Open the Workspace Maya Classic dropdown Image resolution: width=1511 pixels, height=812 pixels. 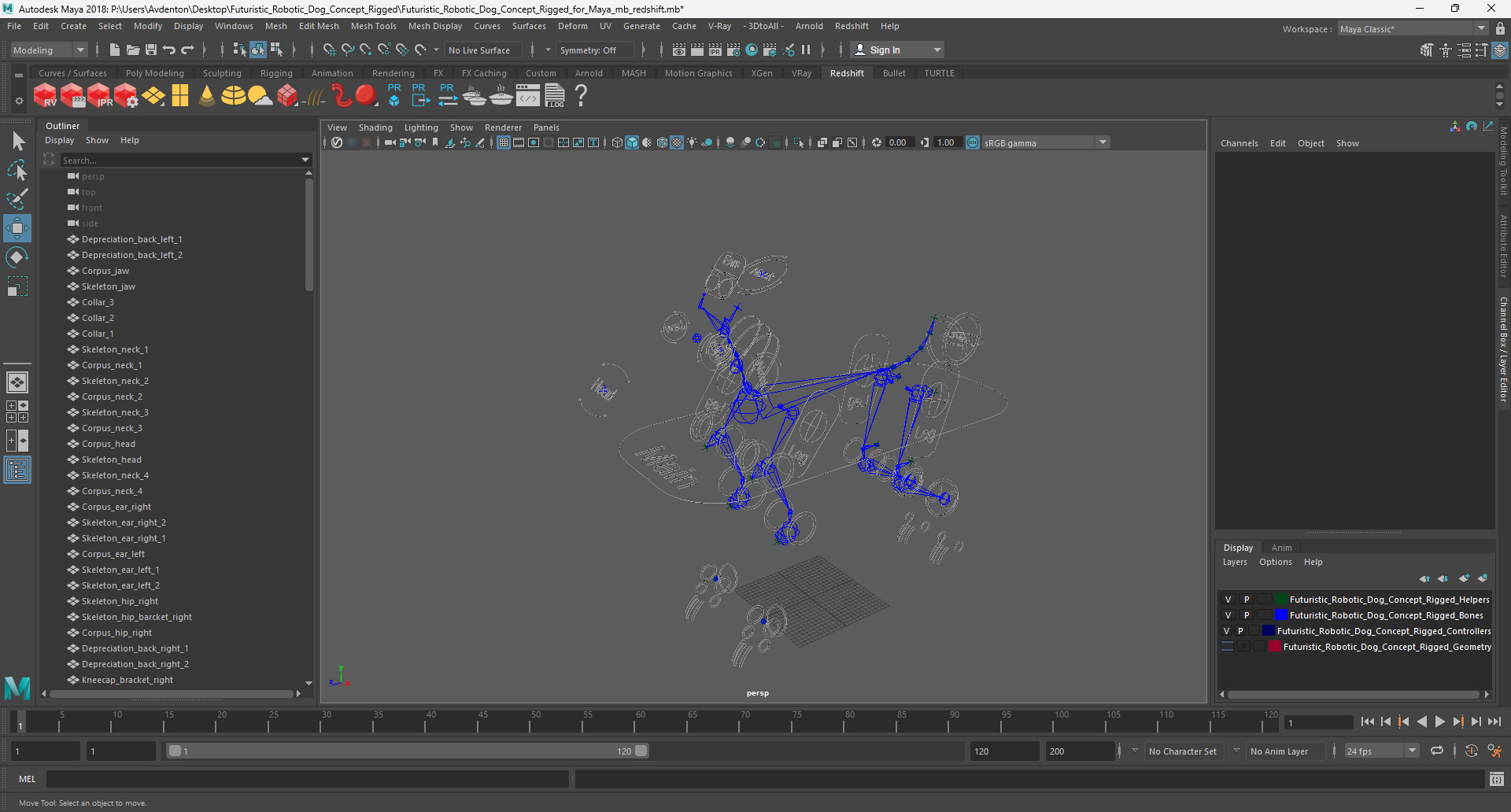[1413, 29]
